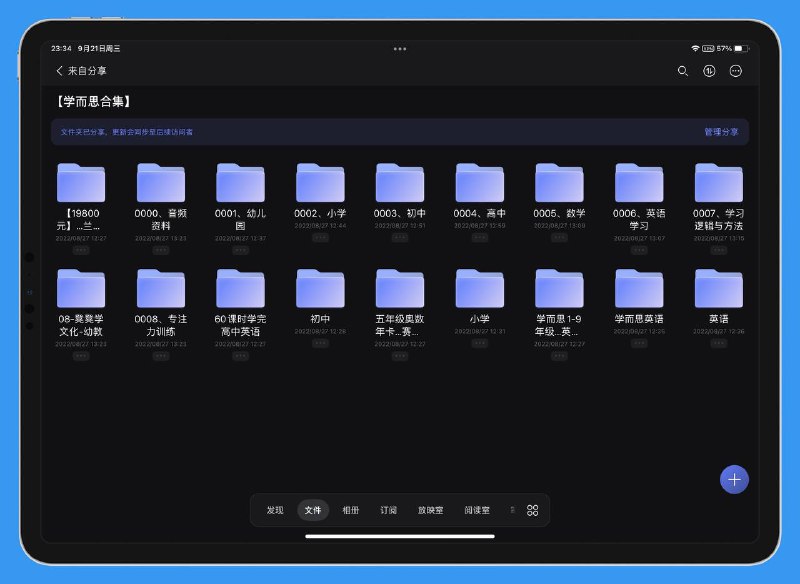This screenshot has width=800, height=584.
Task: Switch to the 相册 tab
Action: (x=351, y=510)
